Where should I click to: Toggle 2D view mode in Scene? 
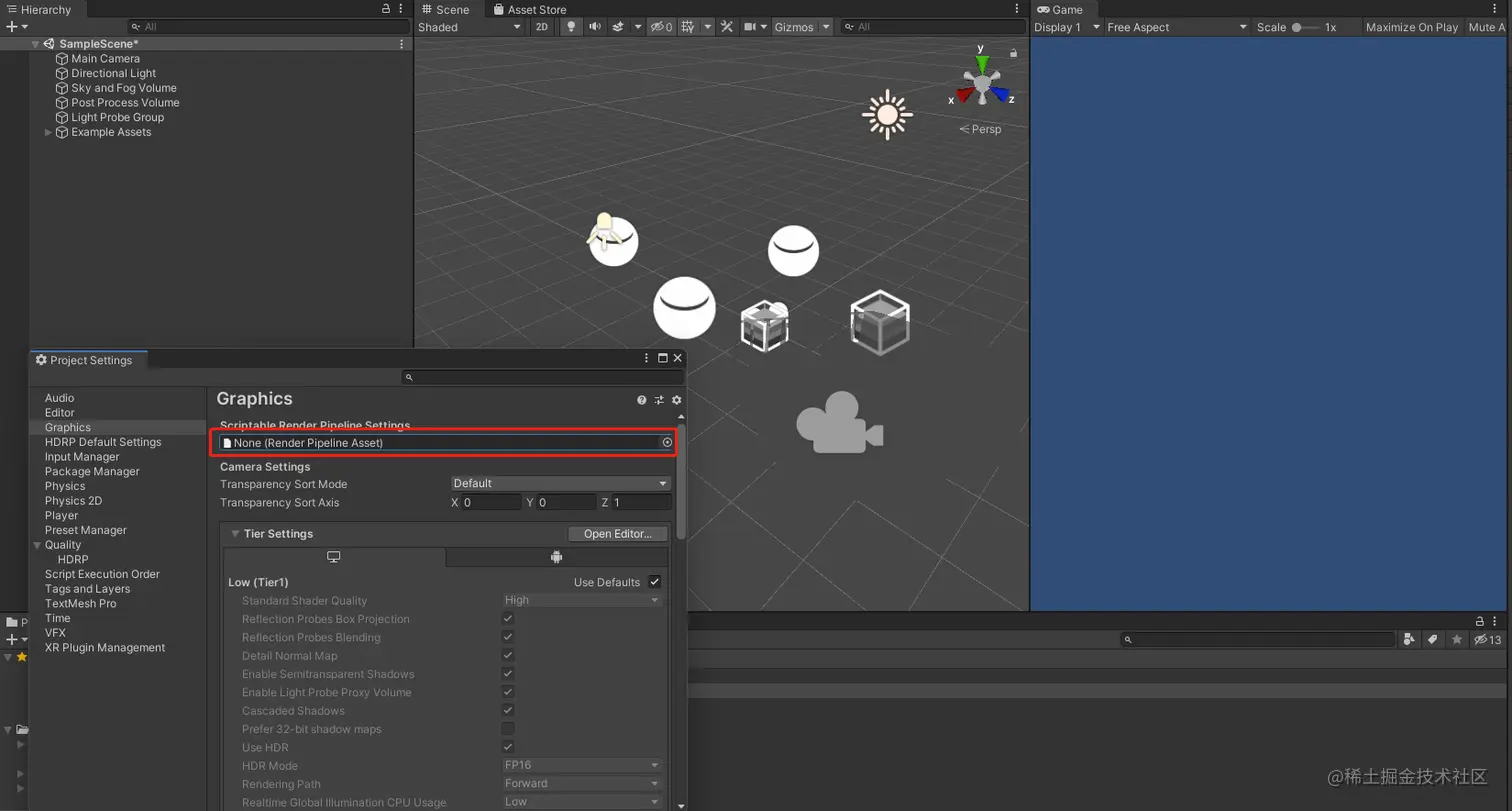[541, 27]
